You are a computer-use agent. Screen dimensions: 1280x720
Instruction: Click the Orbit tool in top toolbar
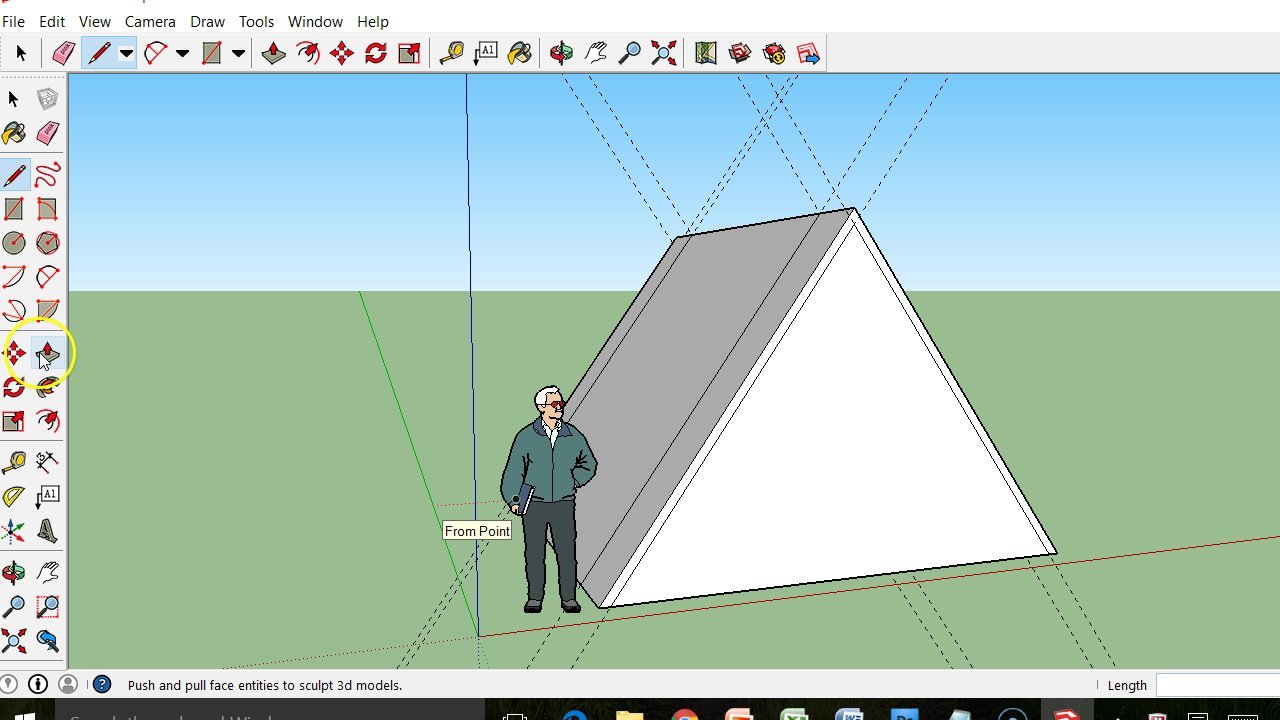point(561,53)
